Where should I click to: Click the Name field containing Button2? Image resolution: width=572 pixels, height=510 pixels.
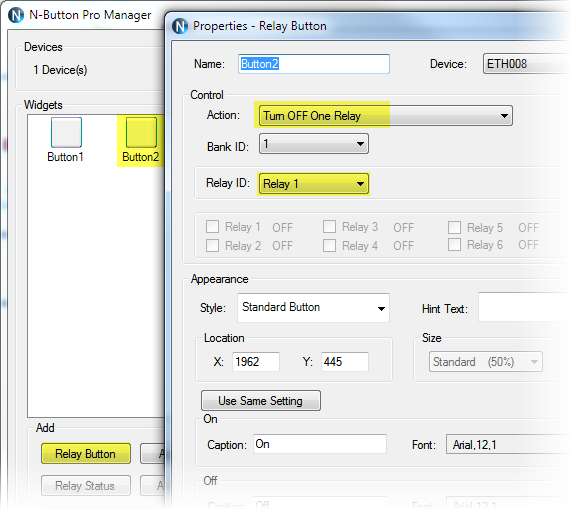coord(314,64)
